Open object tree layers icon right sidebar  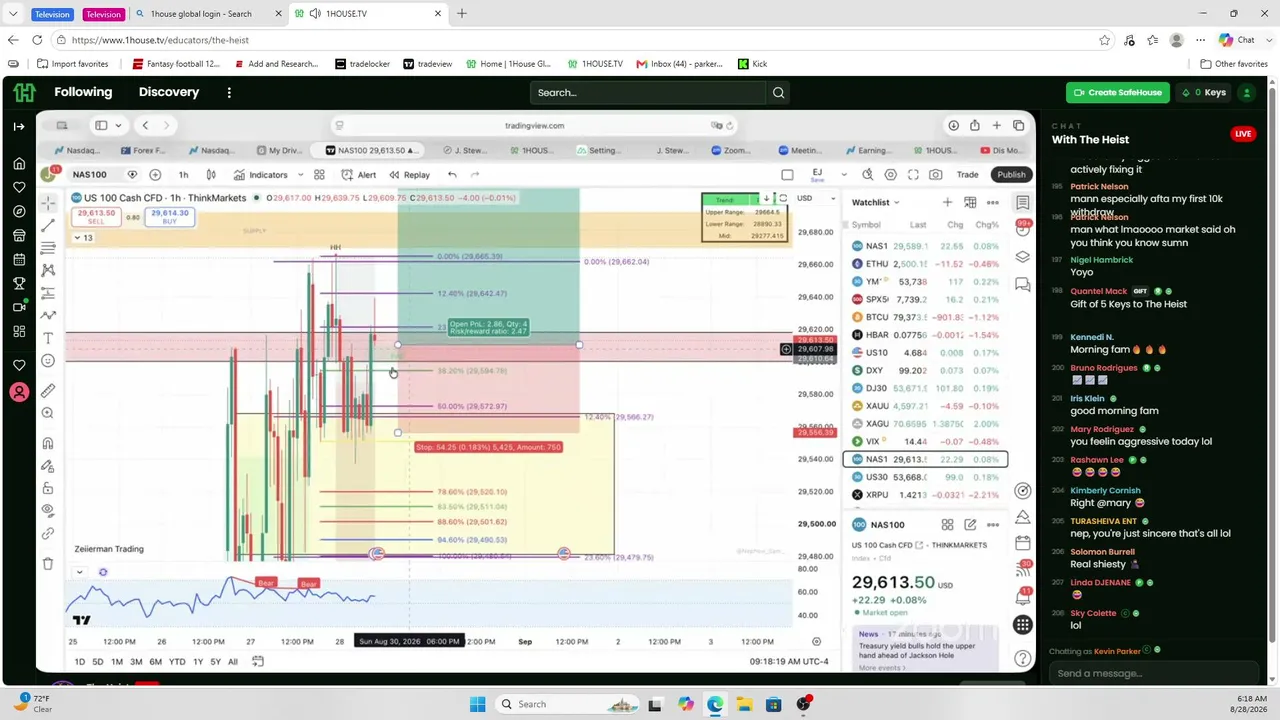[x=1022, y=257]
